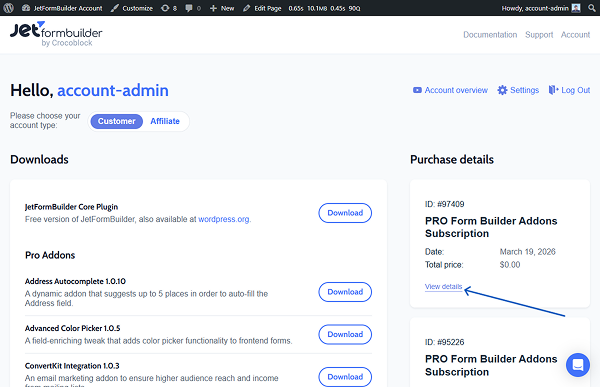Open Account overview
Image resolution: width=600 pixels, height=387 pixels.
click(x=450, y=90)
